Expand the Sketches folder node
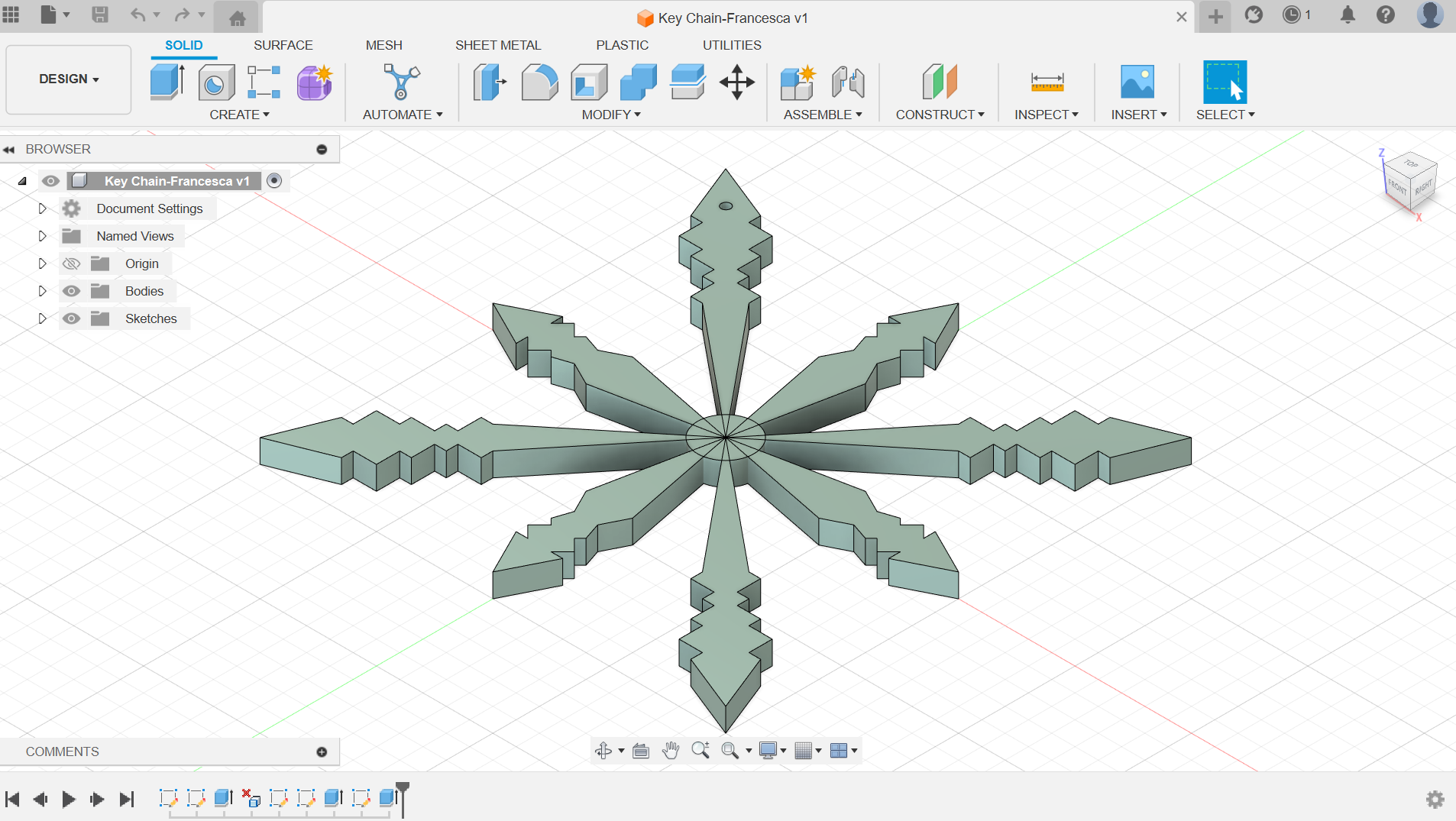The width and height of the screenshot is (1456, 821). (x=43, y=318)
